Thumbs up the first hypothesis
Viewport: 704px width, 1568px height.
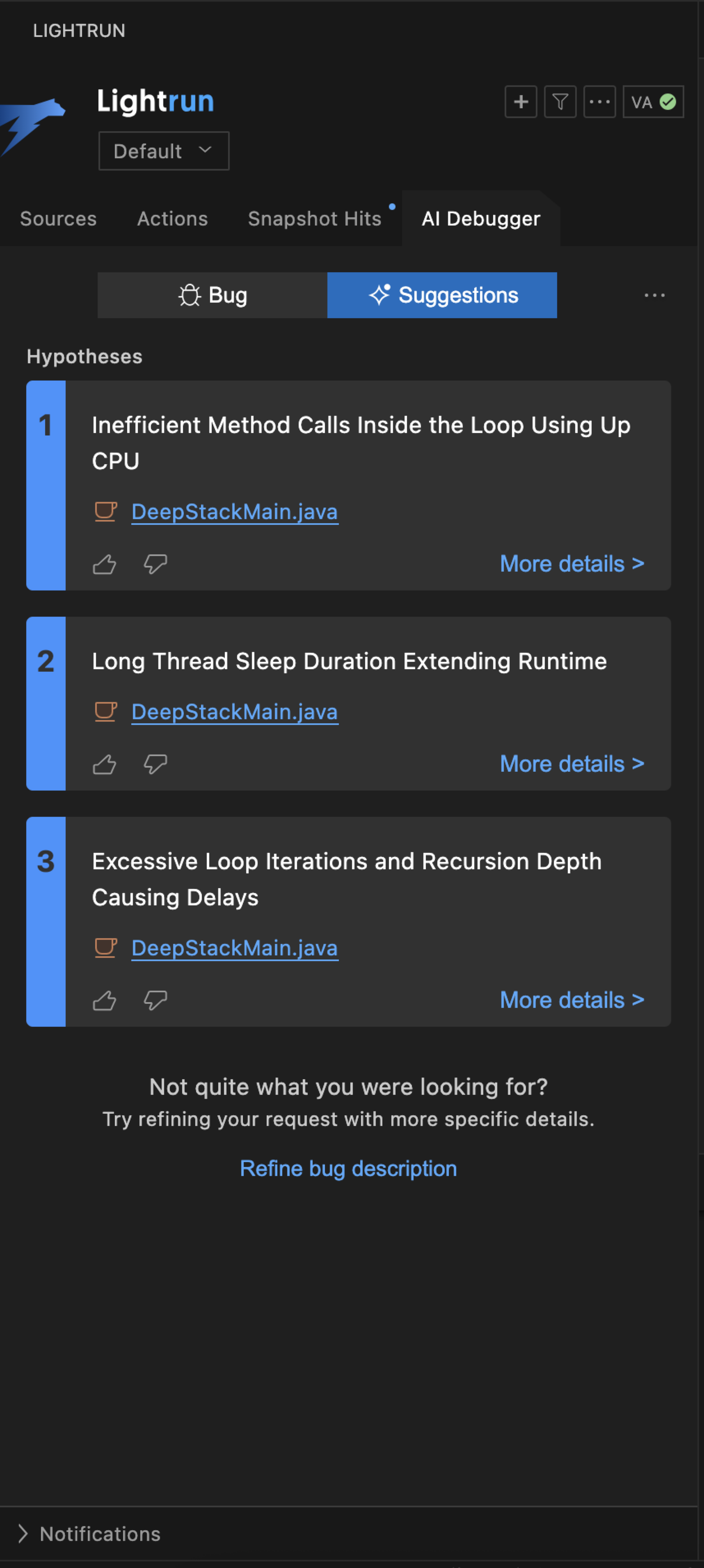104,564
